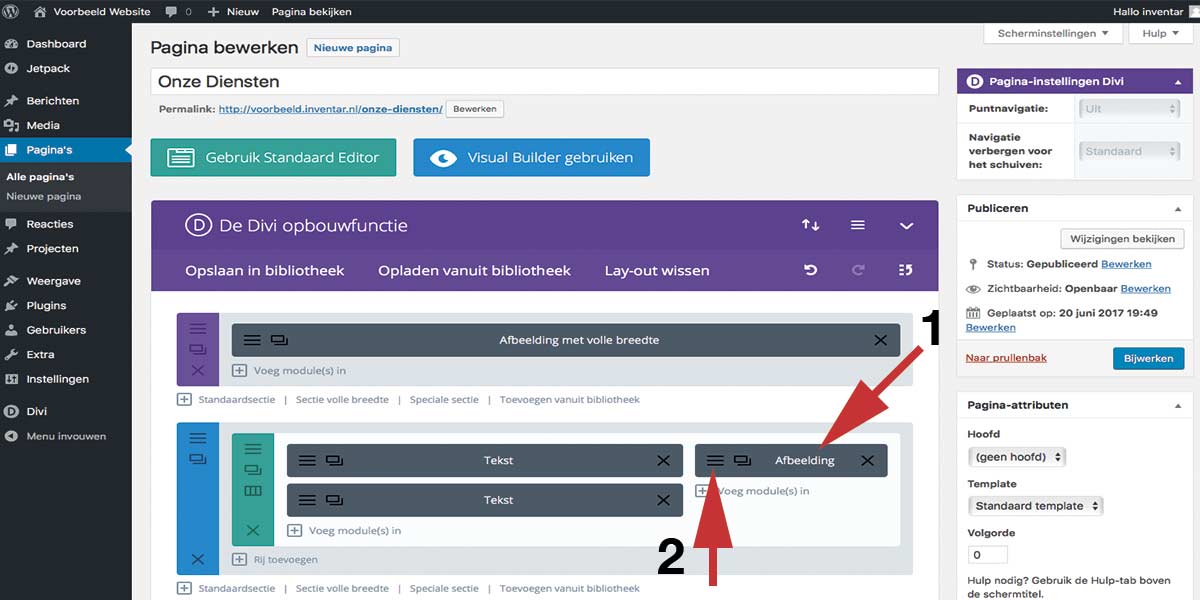Add module under Afbeelding met volle breedte
This screenshot has height=600, width=1200.
[289, 370]
